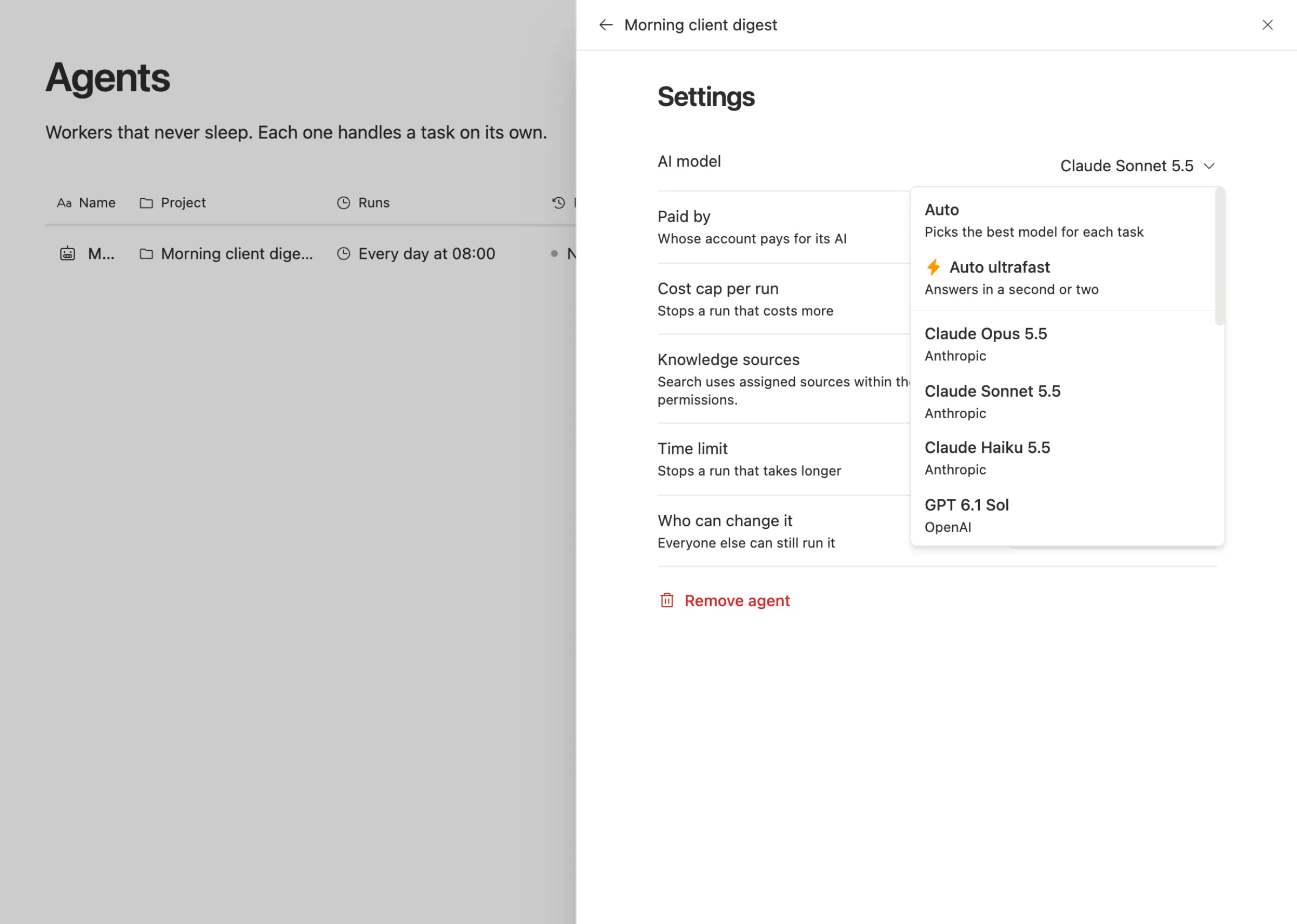Click the Morning client digest panel title
Image resolution: width=1297 pixels, height=924 pixels.
pyautogui.click(x=700, y=25)
